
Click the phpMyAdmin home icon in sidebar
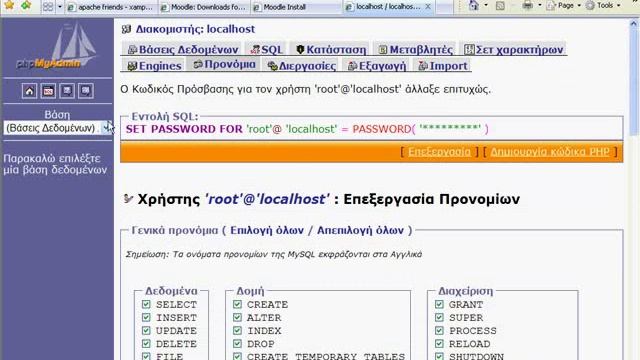(29, 91)
